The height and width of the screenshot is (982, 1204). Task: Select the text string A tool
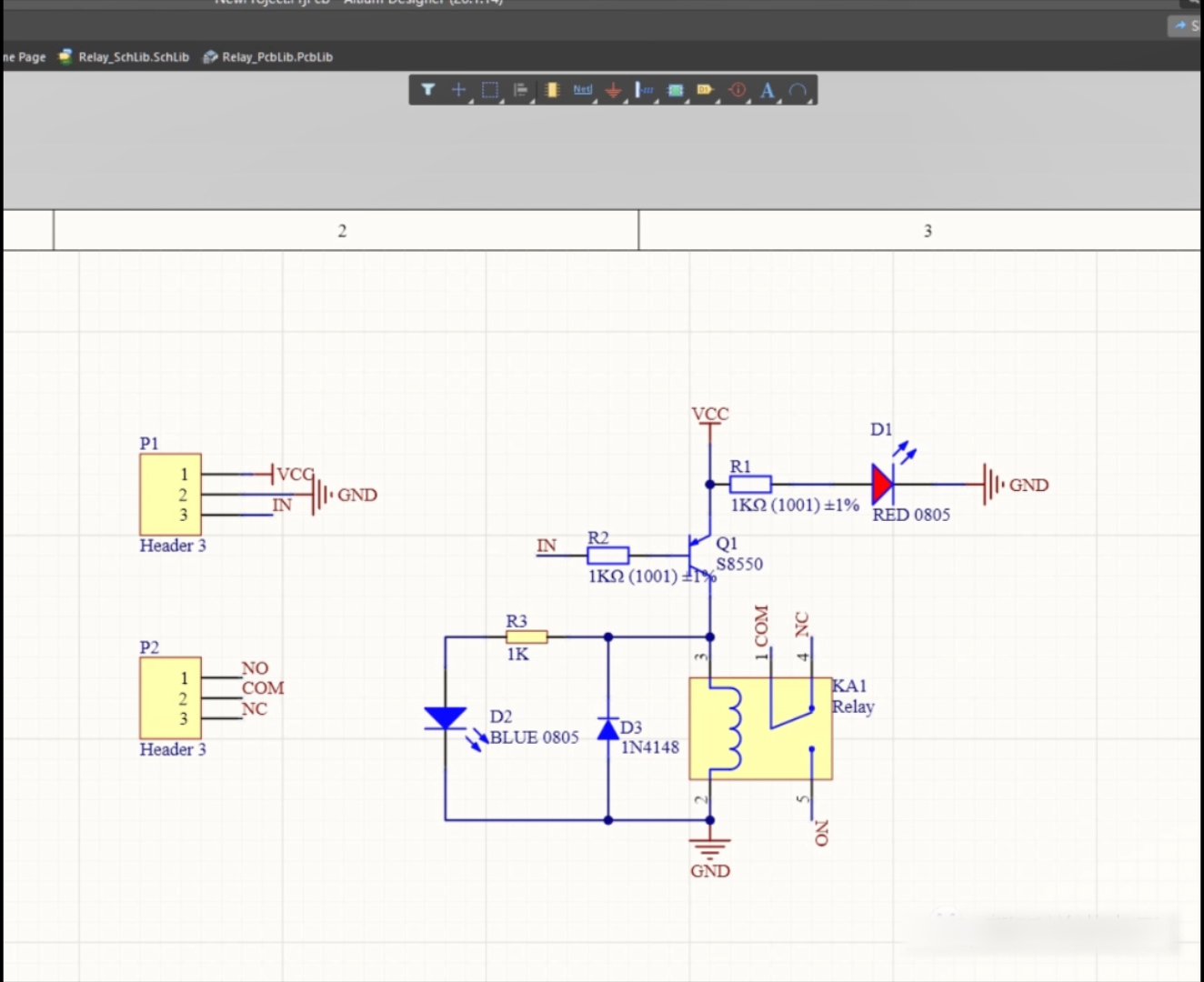pyautogui.click(x=768, y=90)
